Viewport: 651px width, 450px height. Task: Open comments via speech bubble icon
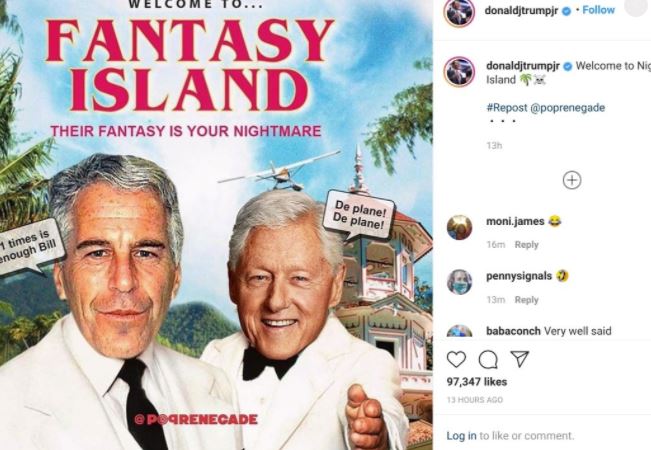(488, 360)
